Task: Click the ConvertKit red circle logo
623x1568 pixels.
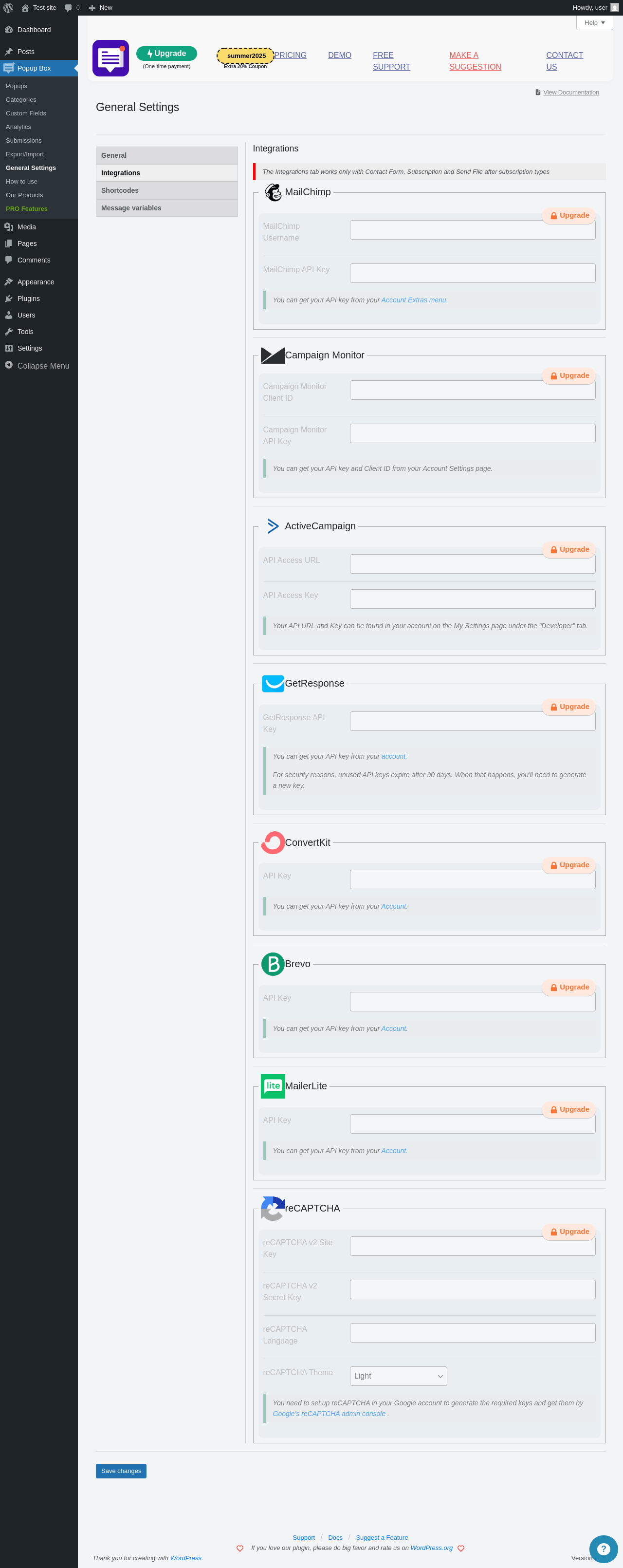Action: point(273,842)
